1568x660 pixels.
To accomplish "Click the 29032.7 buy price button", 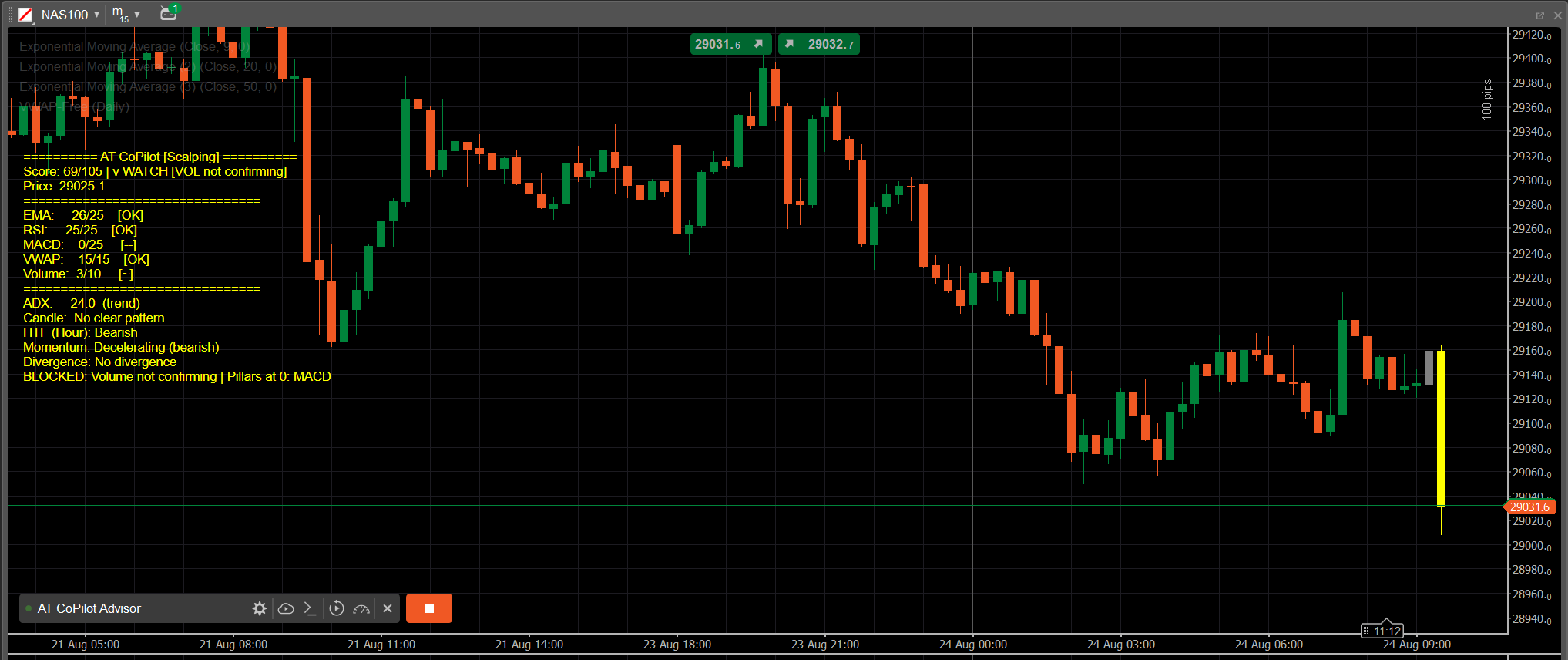I will (819, 44).
